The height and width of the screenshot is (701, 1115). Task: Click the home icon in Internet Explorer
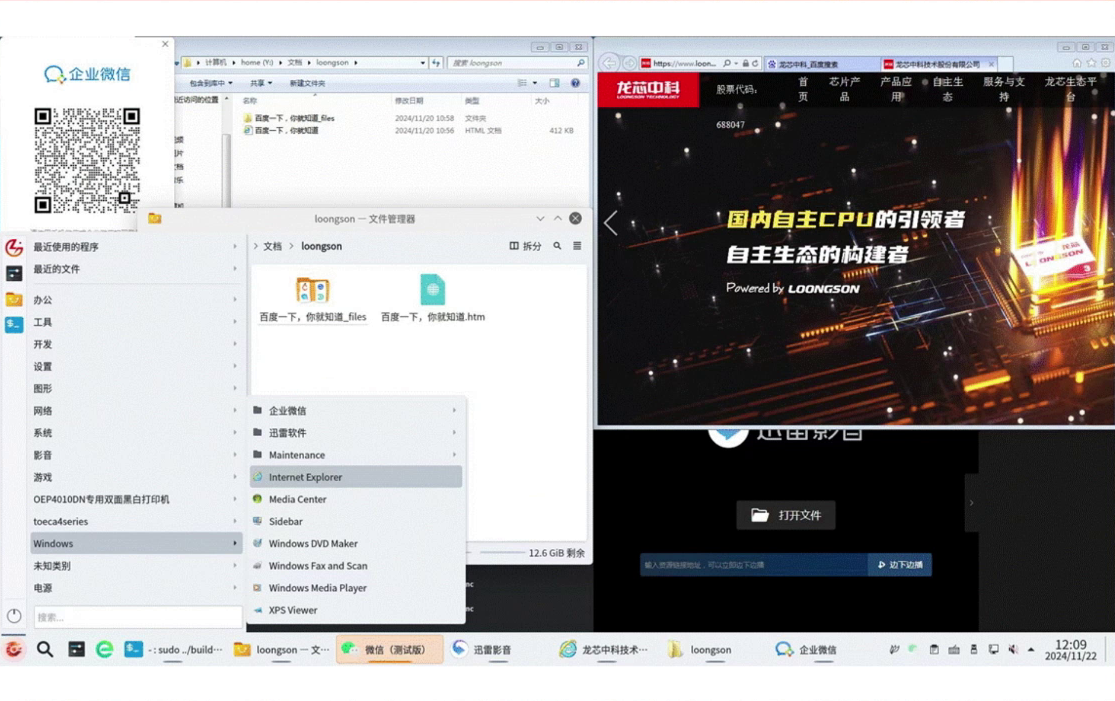(x=1077, y=63)
